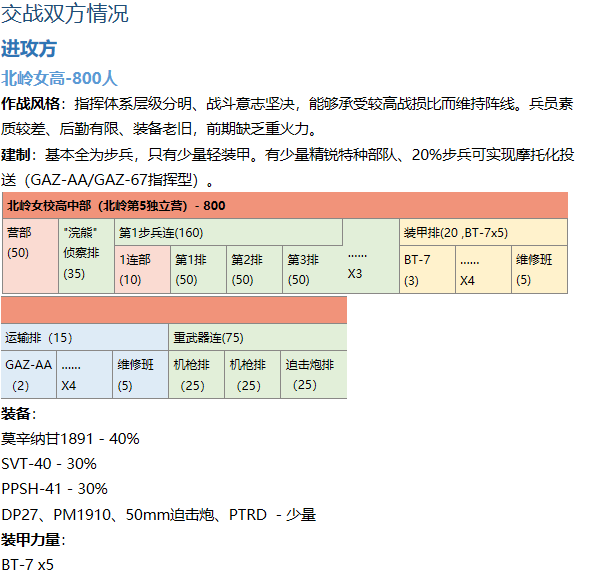Select the 装甲排(20 ,BT-7x5) cell
This screenshot has height=574, width=591.
484,232
